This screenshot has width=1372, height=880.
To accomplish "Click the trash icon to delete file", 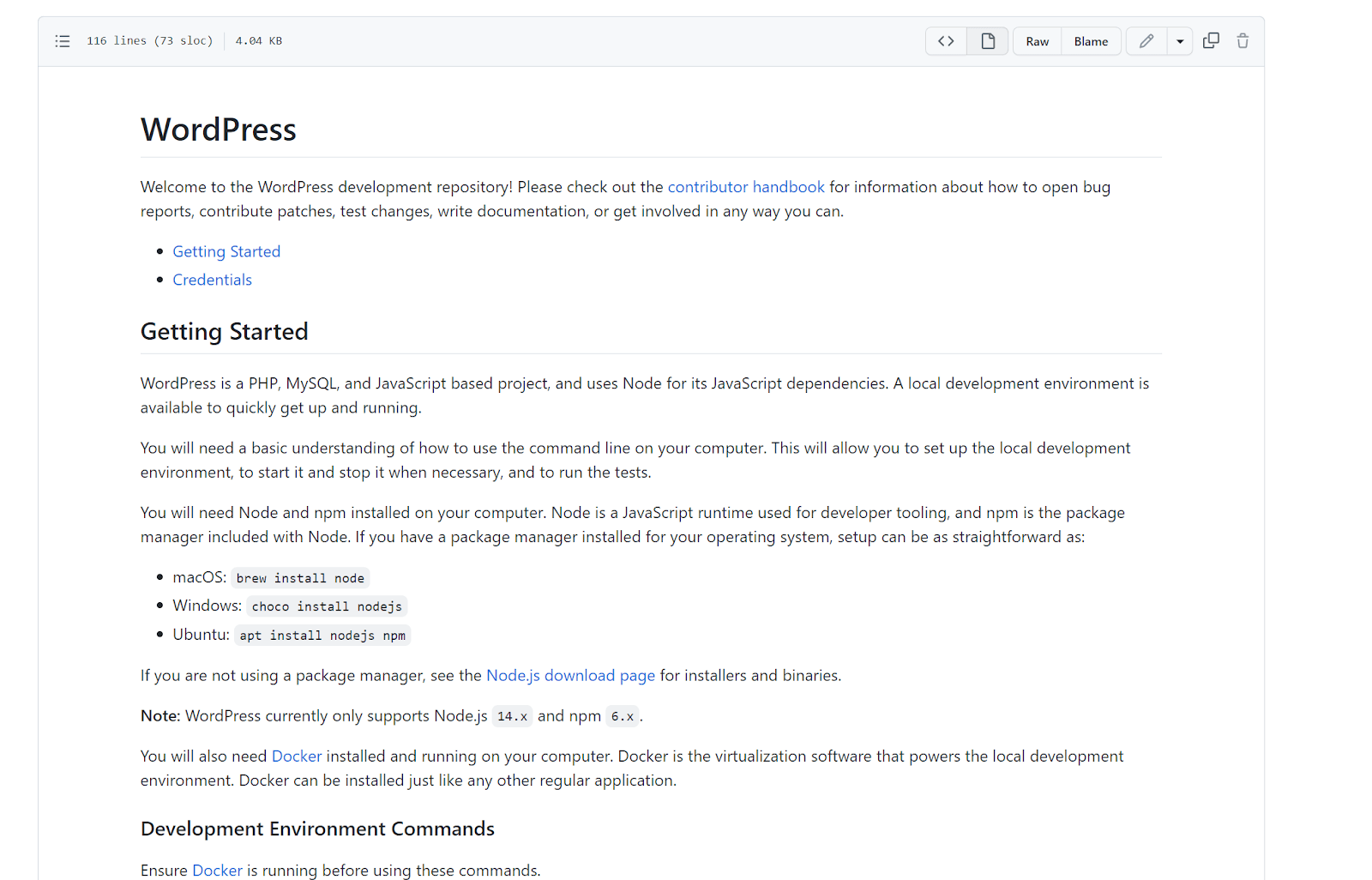I will pyautogui.click(x=1243, y=41).
